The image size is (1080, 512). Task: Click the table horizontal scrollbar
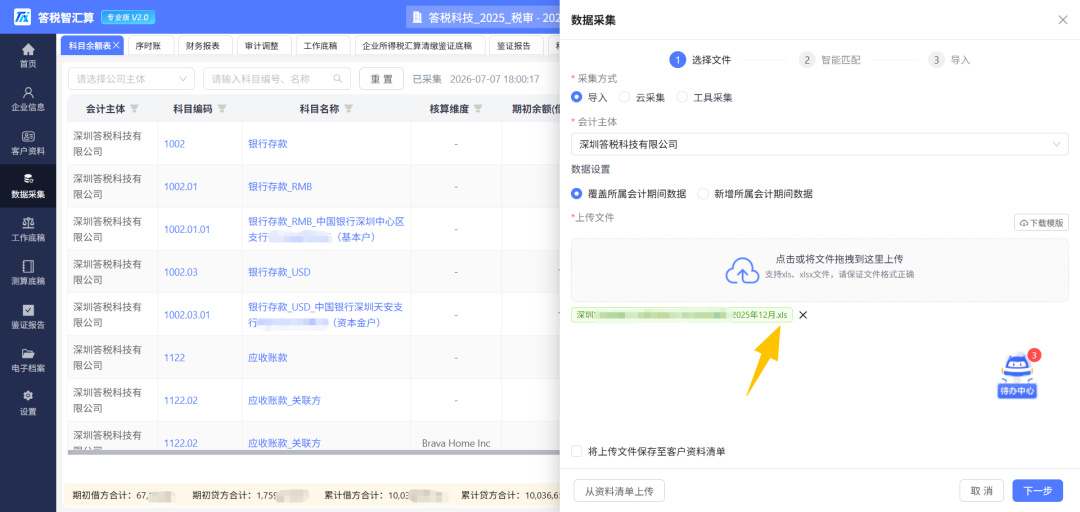(x=313, y=453)
